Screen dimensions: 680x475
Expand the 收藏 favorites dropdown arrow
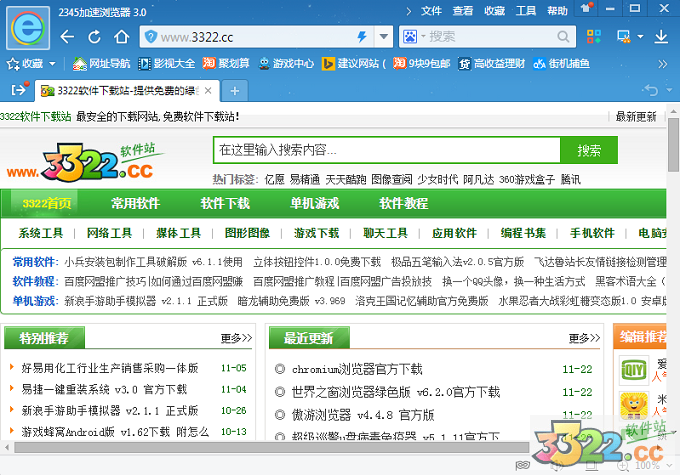point(52,64)
